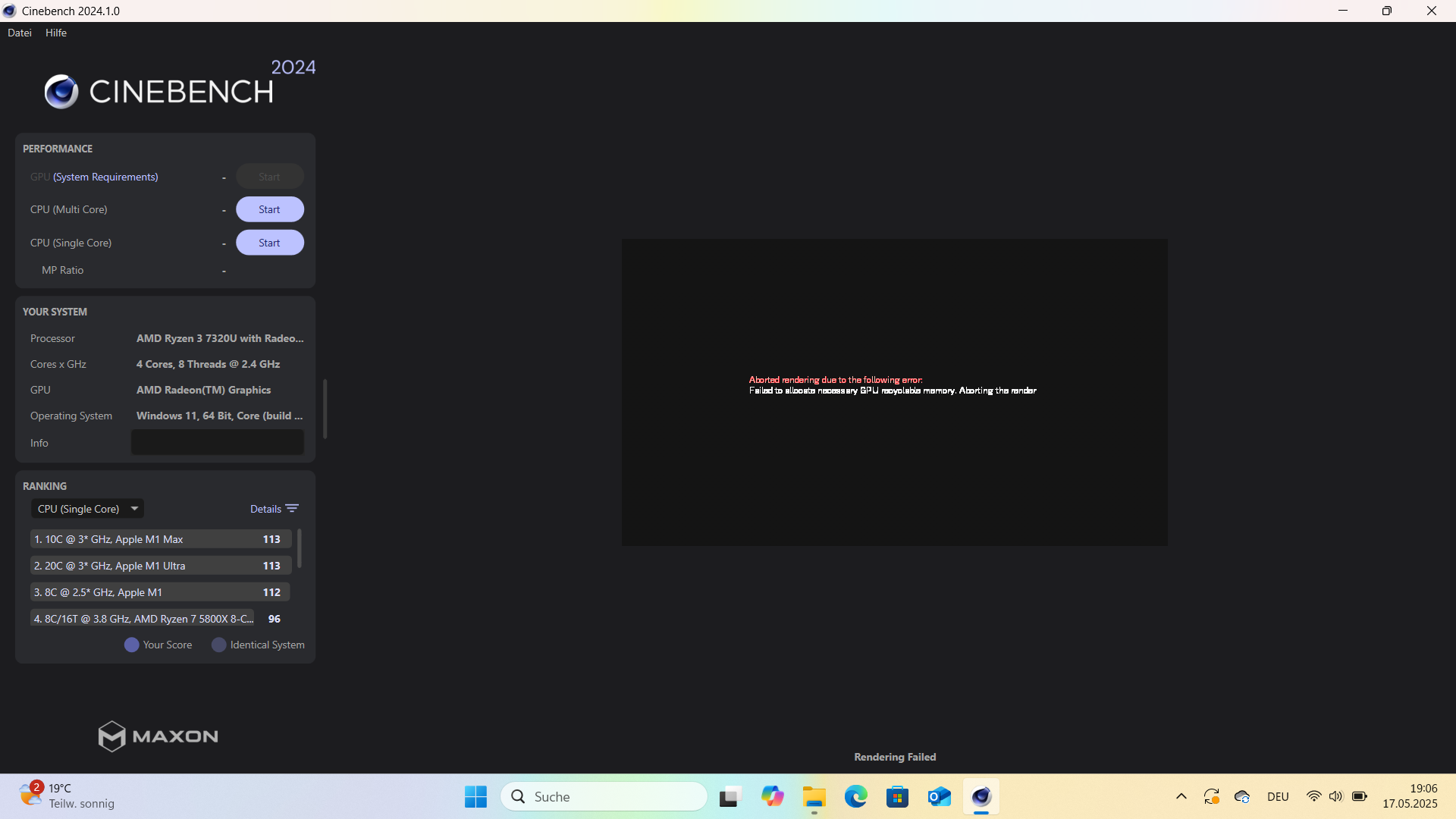Click the Cinebench logo in the header
The height and width of the screenshot is (819, 1456).
[x=61, y=91]
